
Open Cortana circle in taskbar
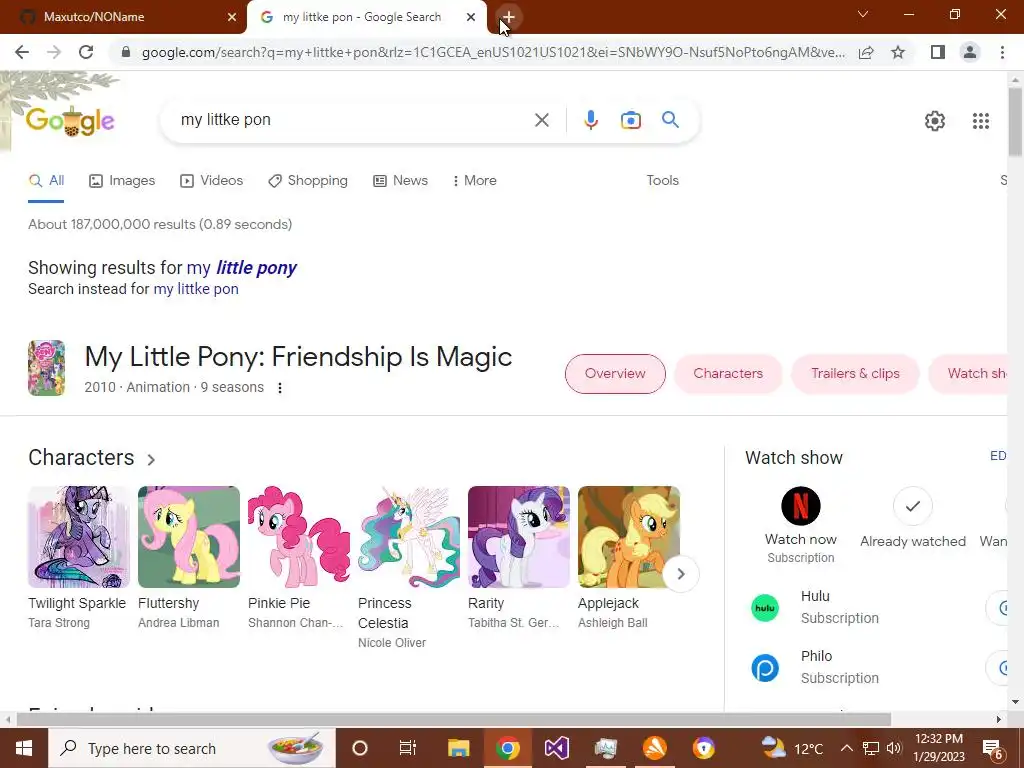(360, 748)
